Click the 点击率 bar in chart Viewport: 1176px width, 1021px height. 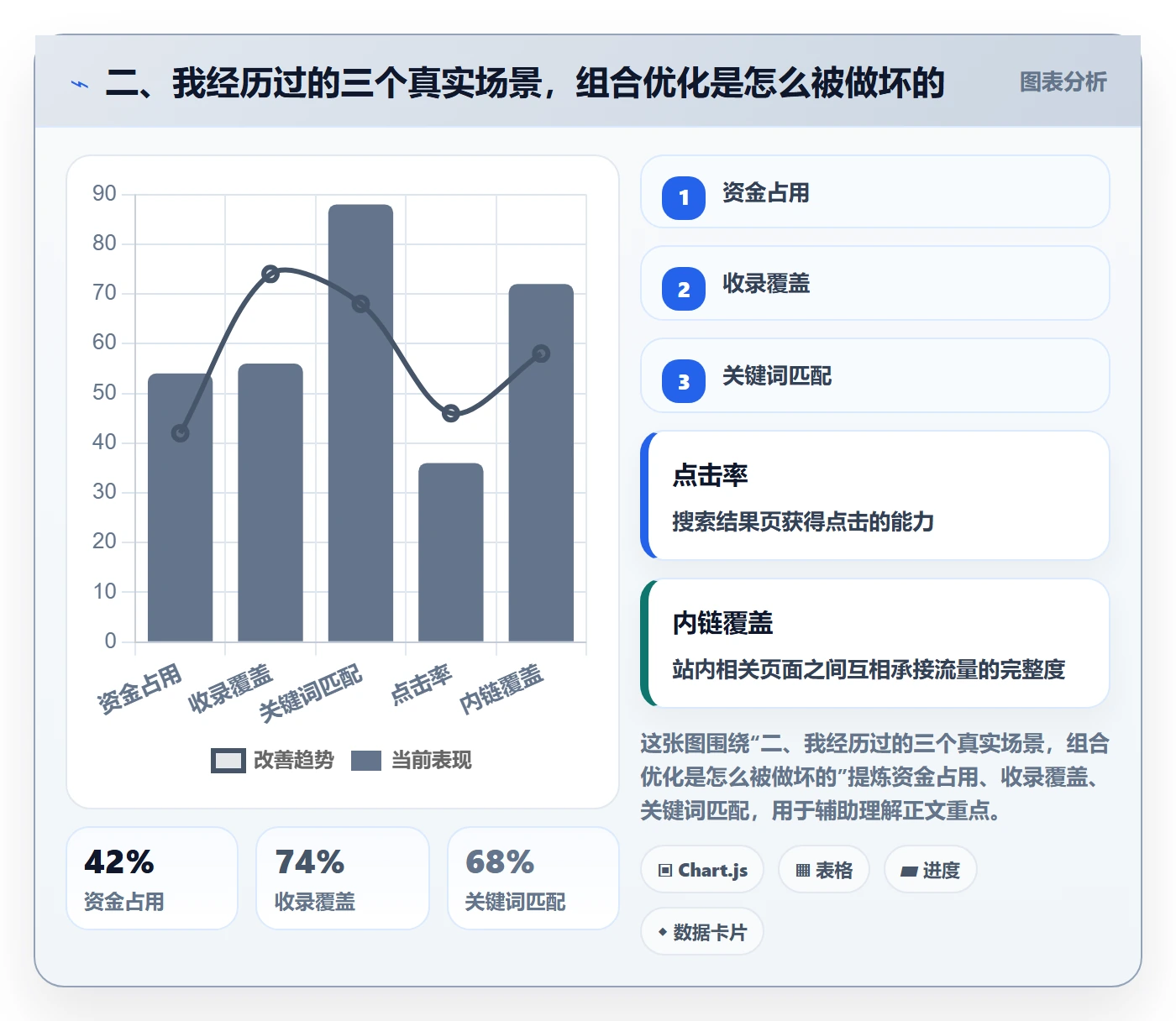(x=451, y=552)
